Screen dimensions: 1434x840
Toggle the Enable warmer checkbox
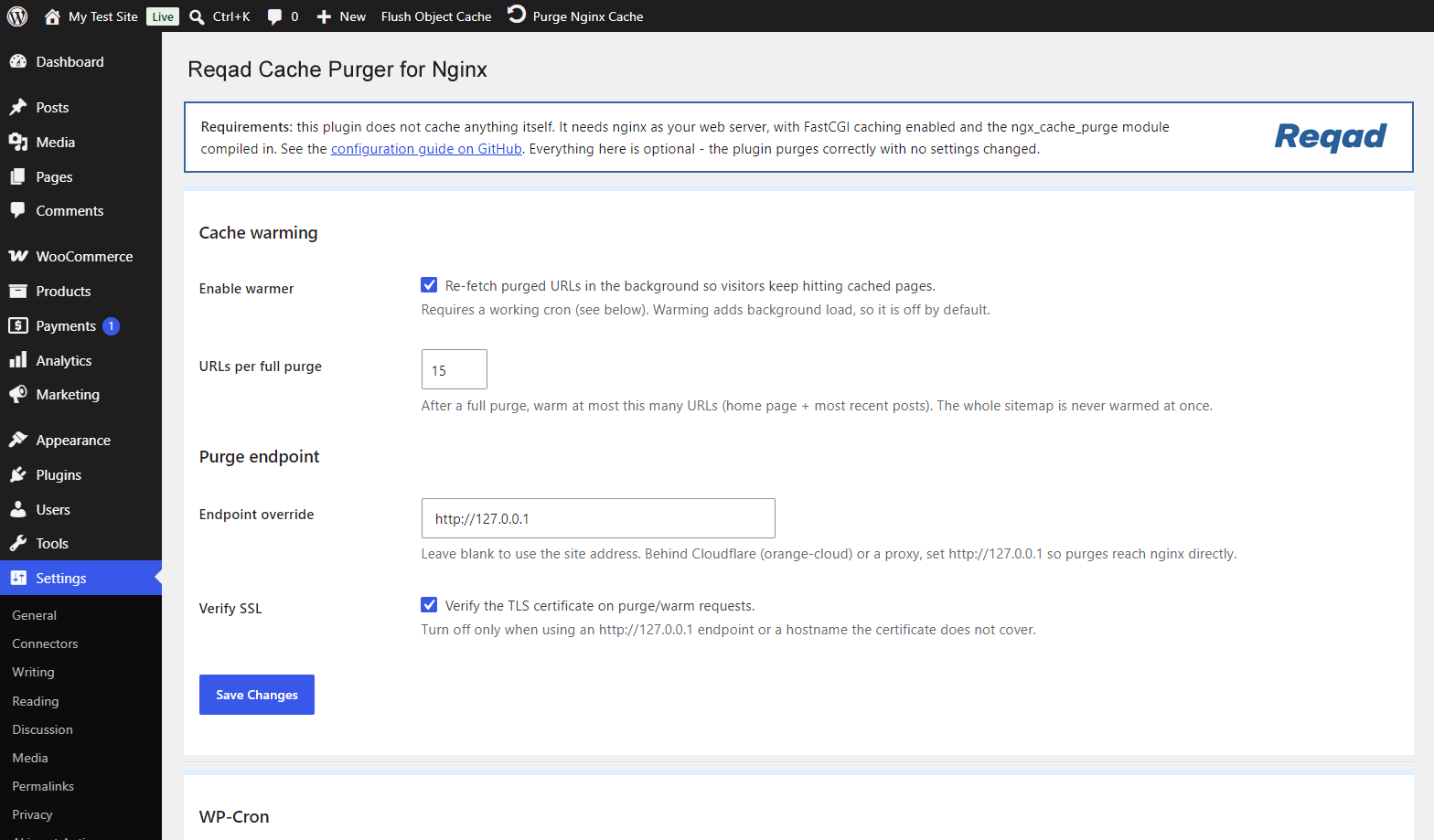[x=429, y=285]
